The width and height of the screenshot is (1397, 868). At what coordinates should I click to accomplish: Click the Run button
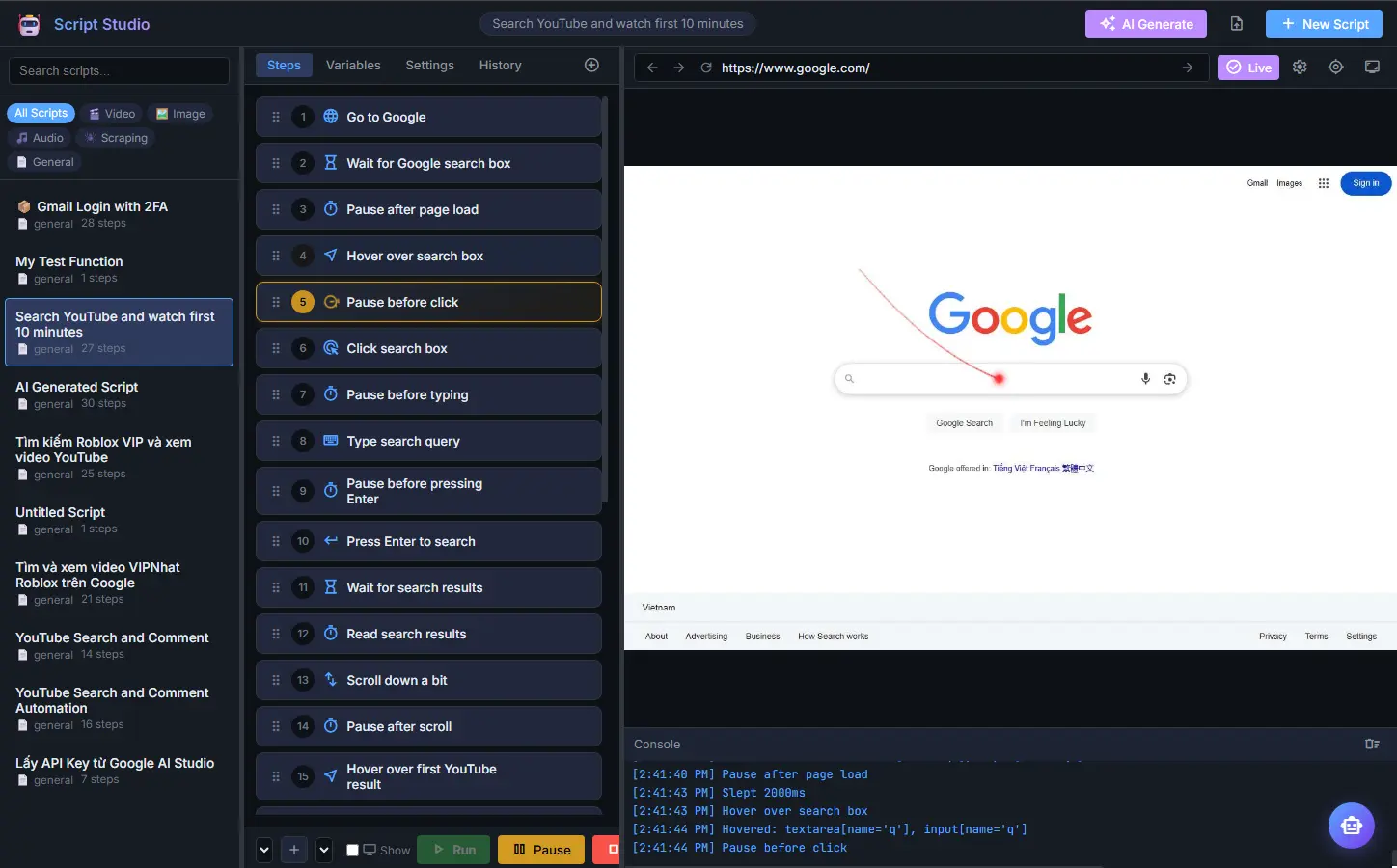click(x=453, y=850)
